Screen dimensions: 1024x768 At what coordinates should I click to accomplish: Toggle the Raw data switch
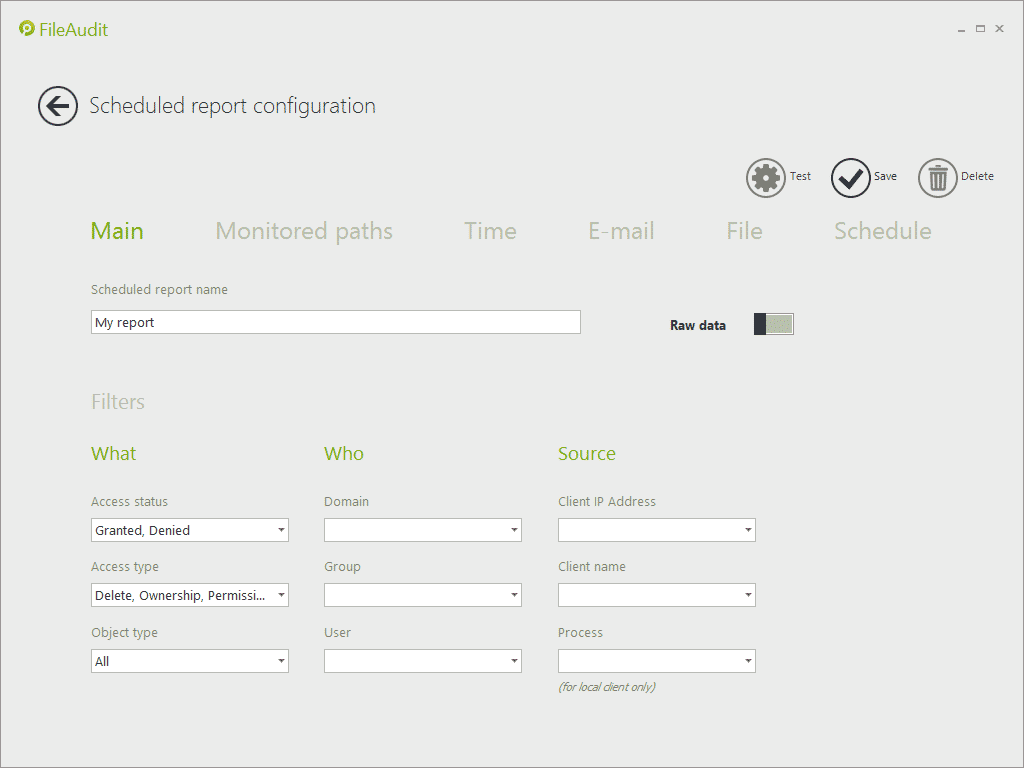coord(773,324)
